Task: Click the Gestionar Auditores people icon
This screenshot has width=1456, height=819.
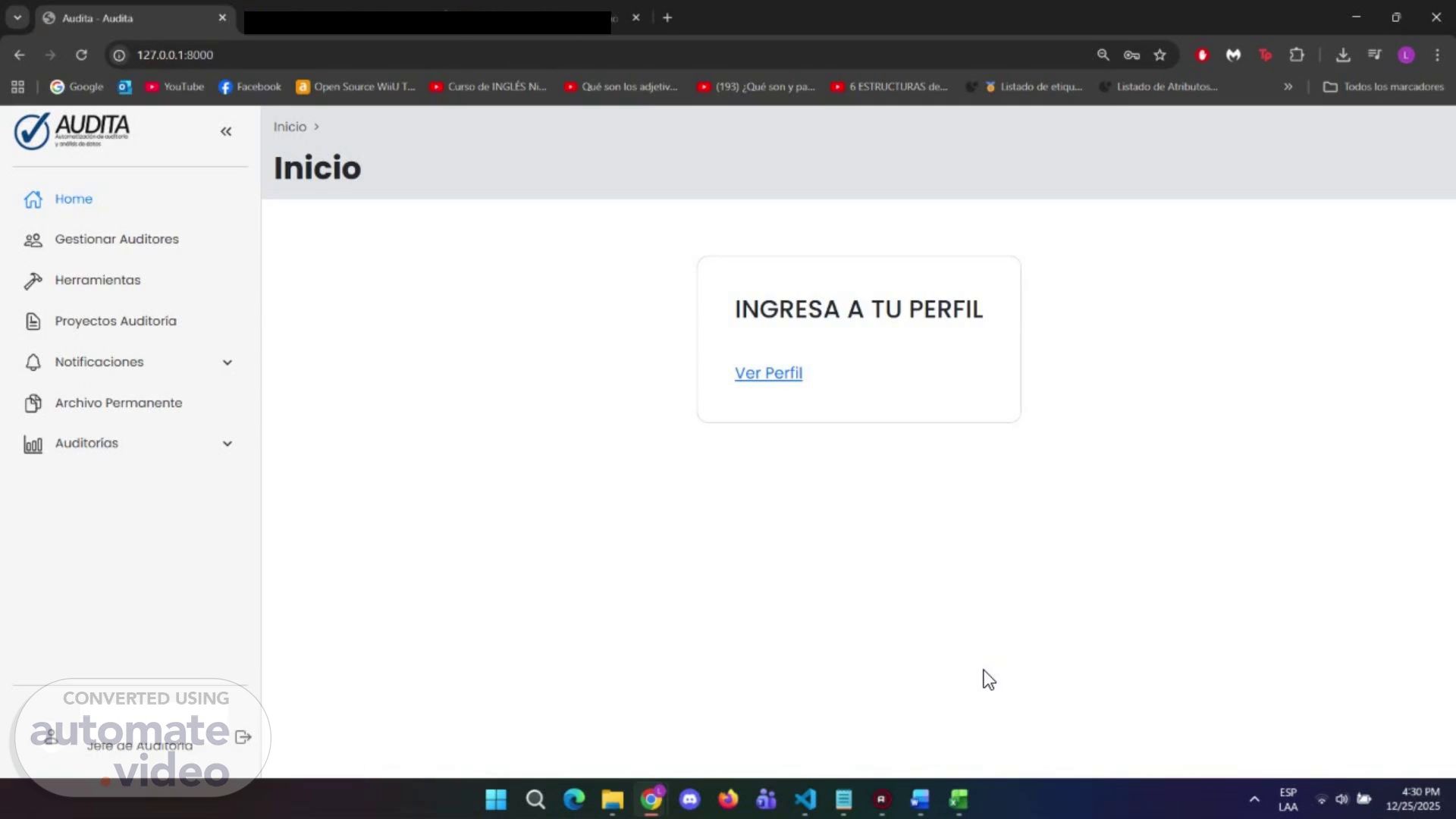Action: click(33, 240)
